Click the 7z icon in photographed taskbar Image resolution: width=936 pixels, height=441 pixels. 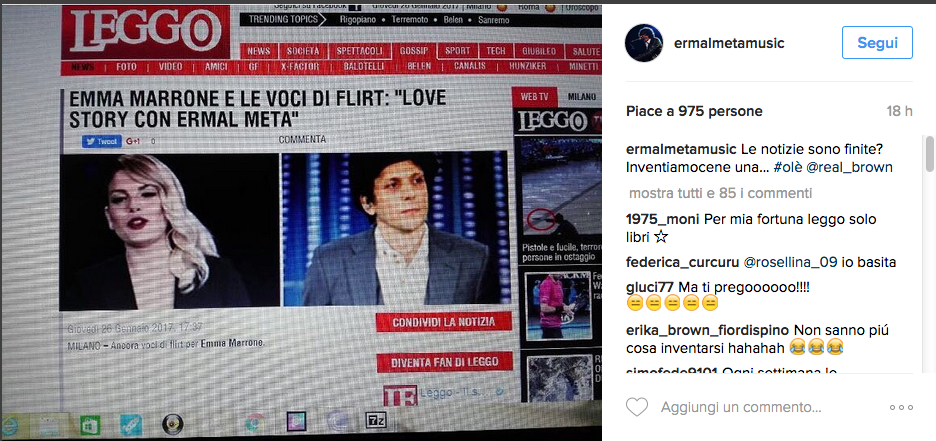(x=376, y=422)
